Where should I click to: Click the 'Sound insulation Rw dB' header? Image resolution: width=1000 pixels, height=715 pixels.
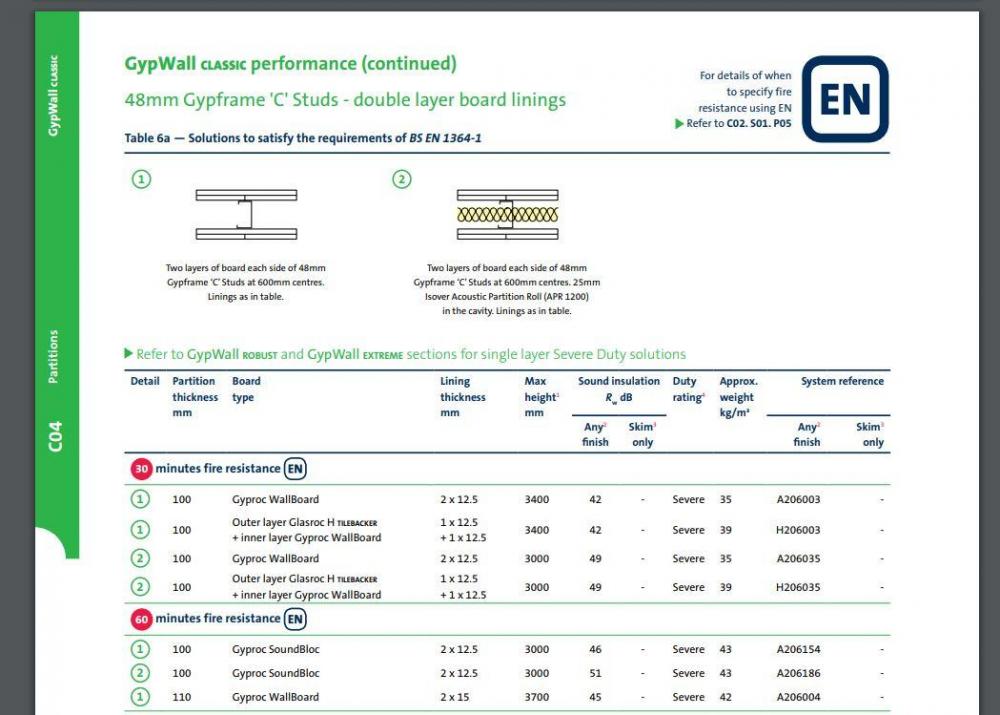(619, 390)
